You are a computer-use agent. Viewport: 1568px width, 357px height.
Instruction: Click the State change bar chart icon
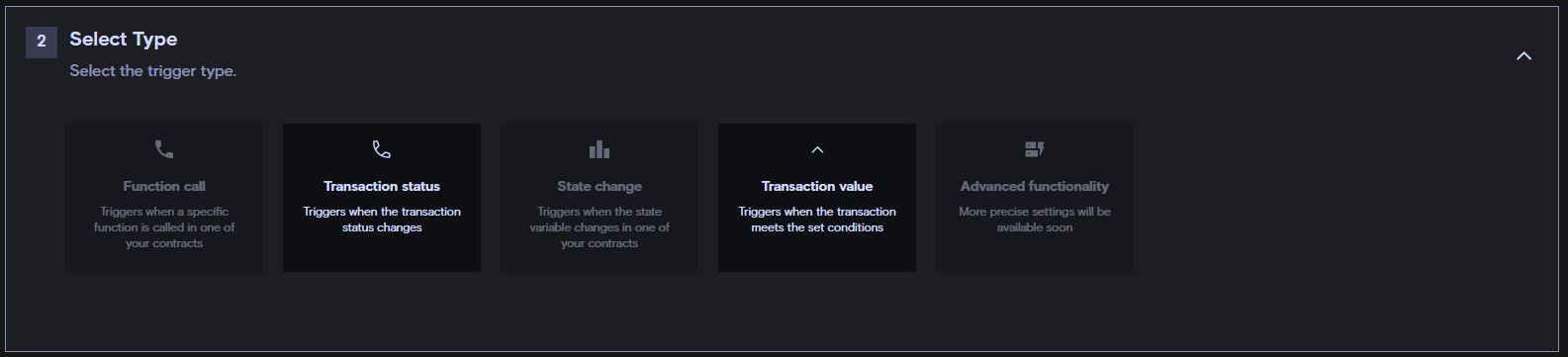(600, 149)
